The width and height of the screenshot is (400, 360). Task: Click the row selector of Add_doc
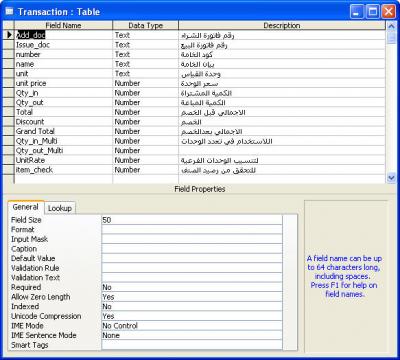[9, 35]
